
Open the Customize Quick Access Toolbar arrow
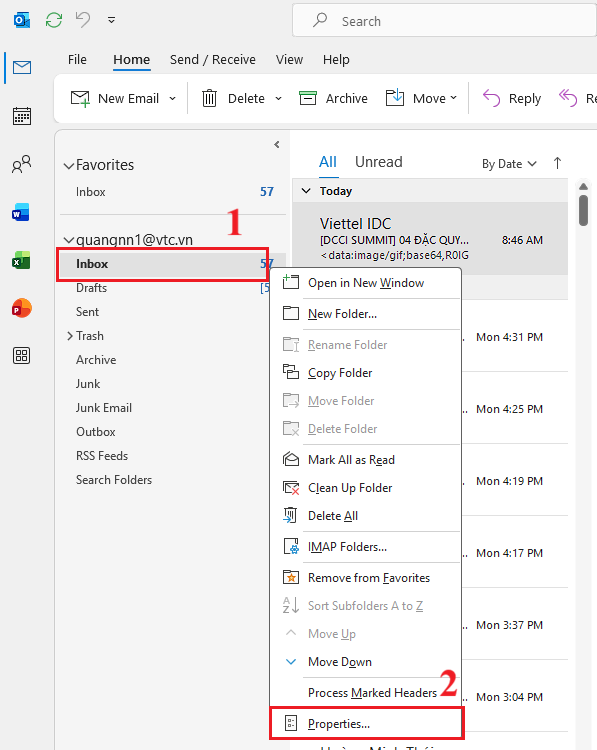111,20
